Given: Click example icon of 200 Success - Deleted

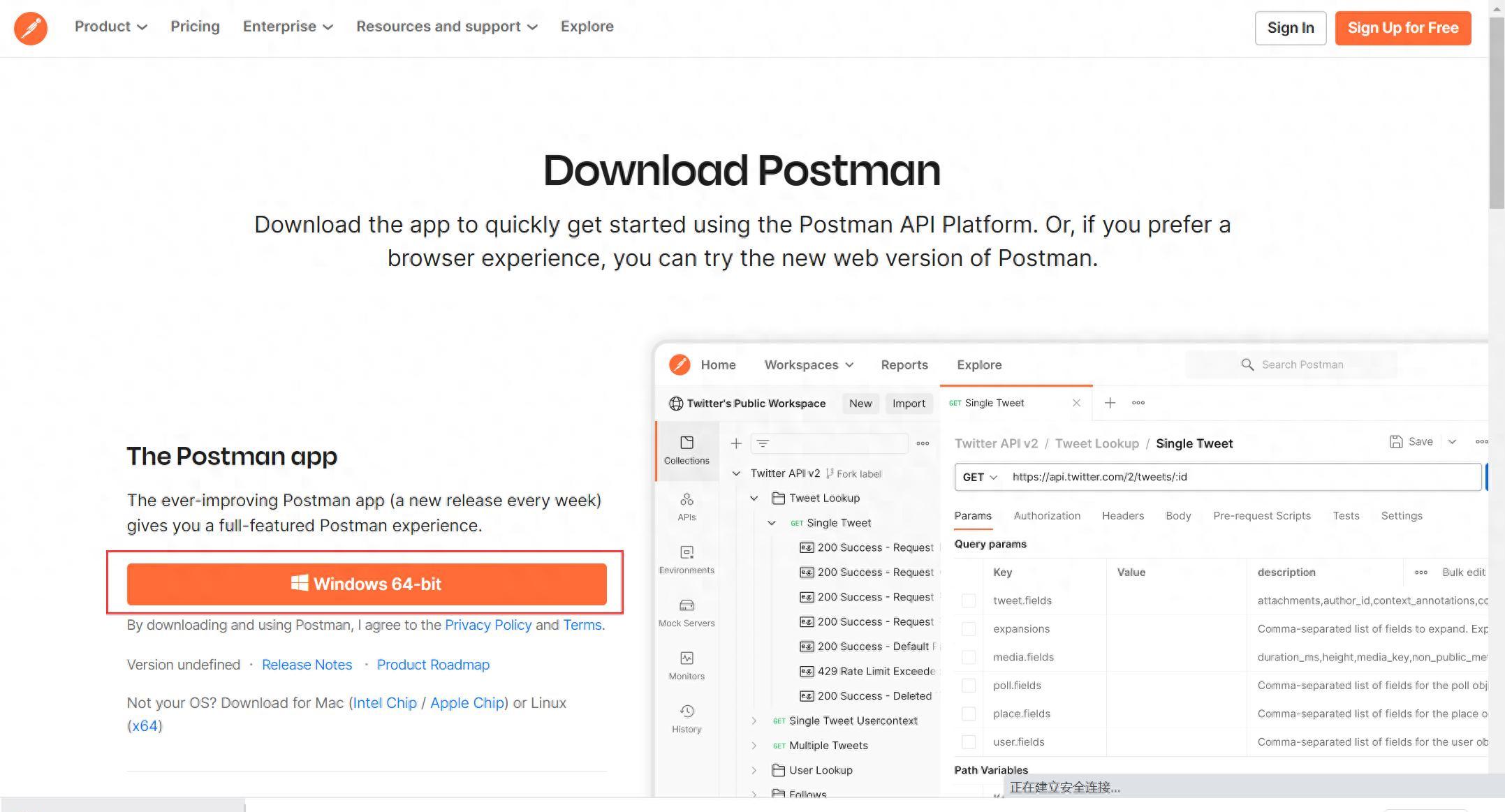Looking at the screenshot, I should (x=807, y=696).
